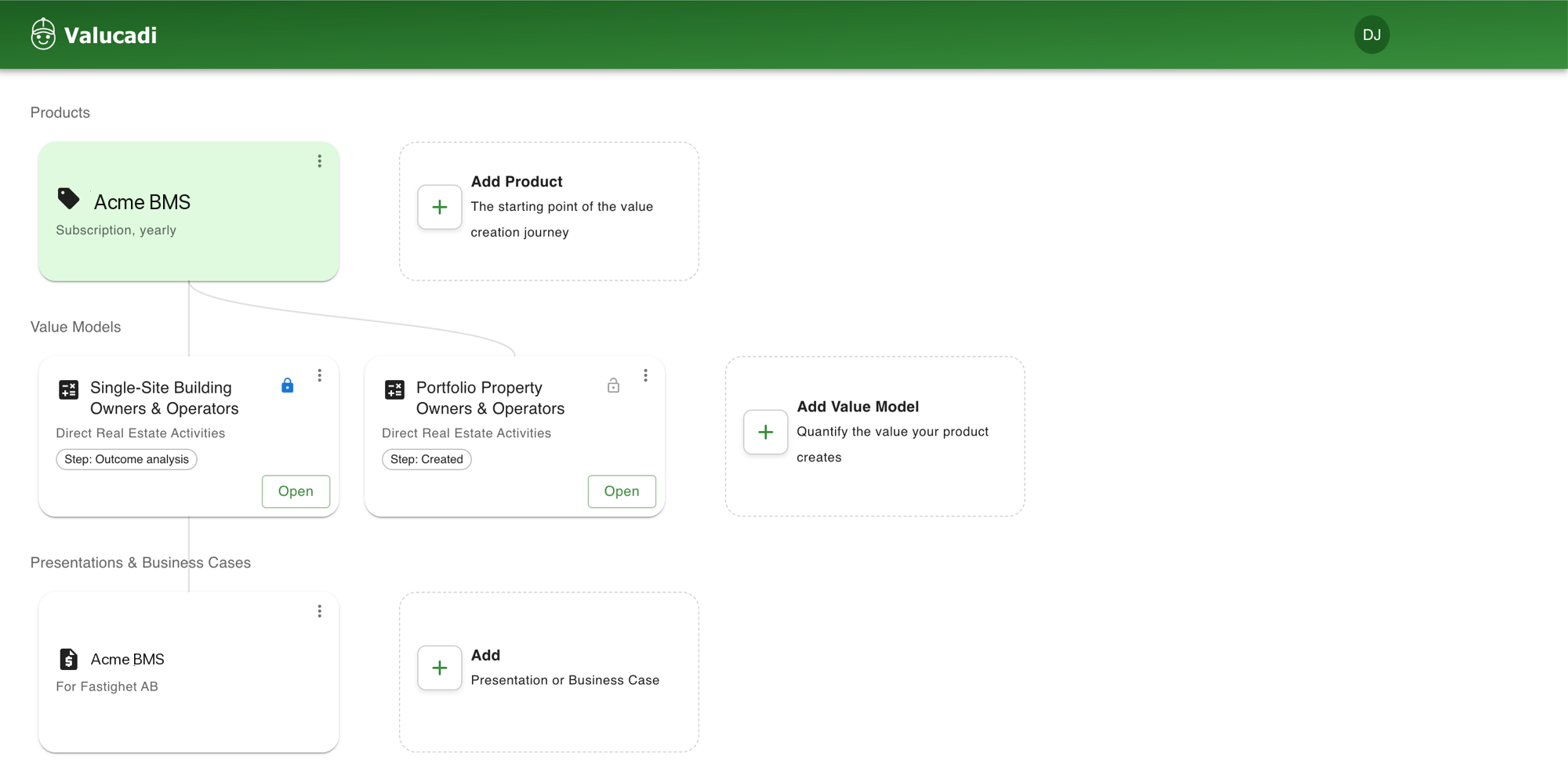Click the Single-Site Building calculator icon

(x=69, y=389)
